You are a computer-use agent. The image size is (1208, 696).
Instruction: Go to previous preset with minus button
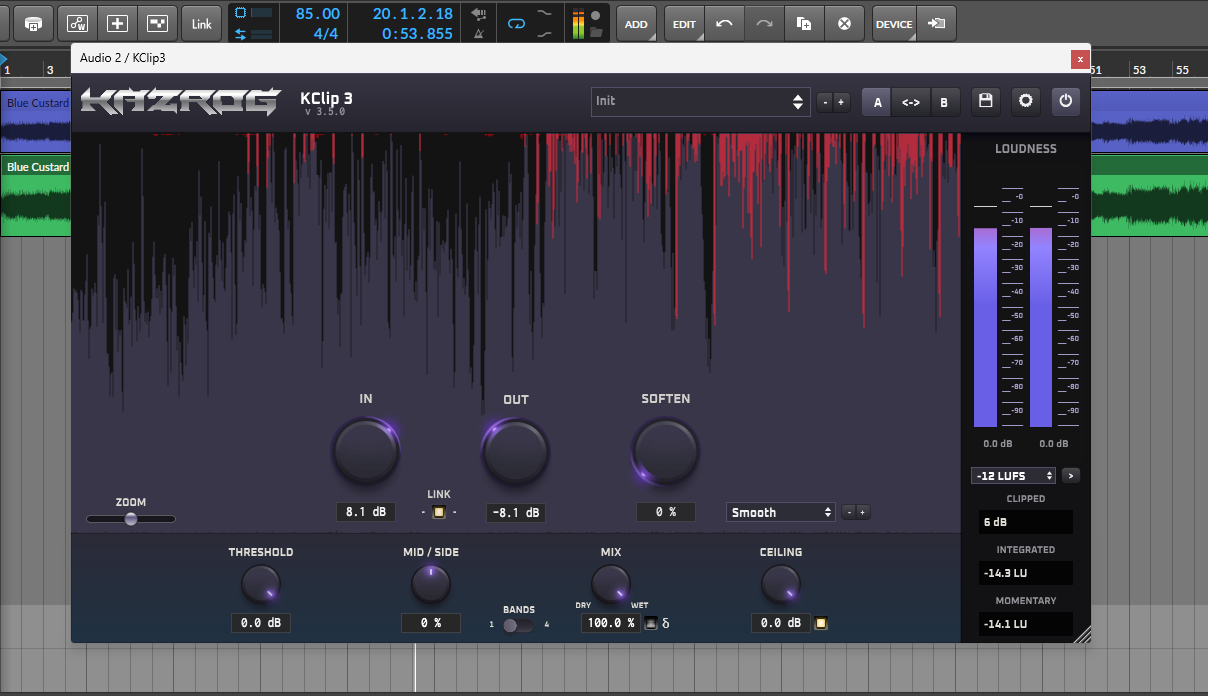coord(824,102)
